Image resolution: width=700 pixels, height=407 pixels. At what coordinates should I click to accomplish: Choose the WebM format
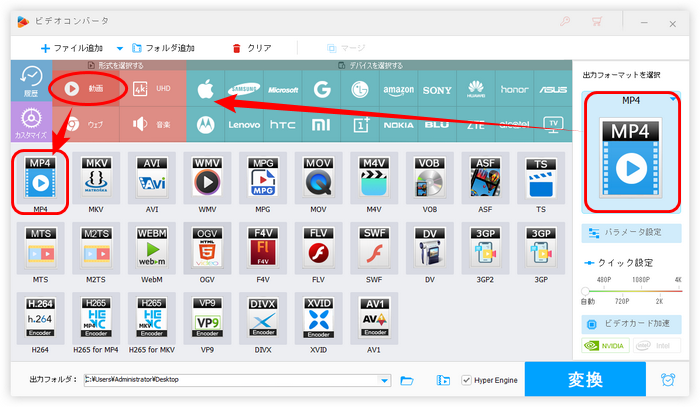[x=152, y=248]
